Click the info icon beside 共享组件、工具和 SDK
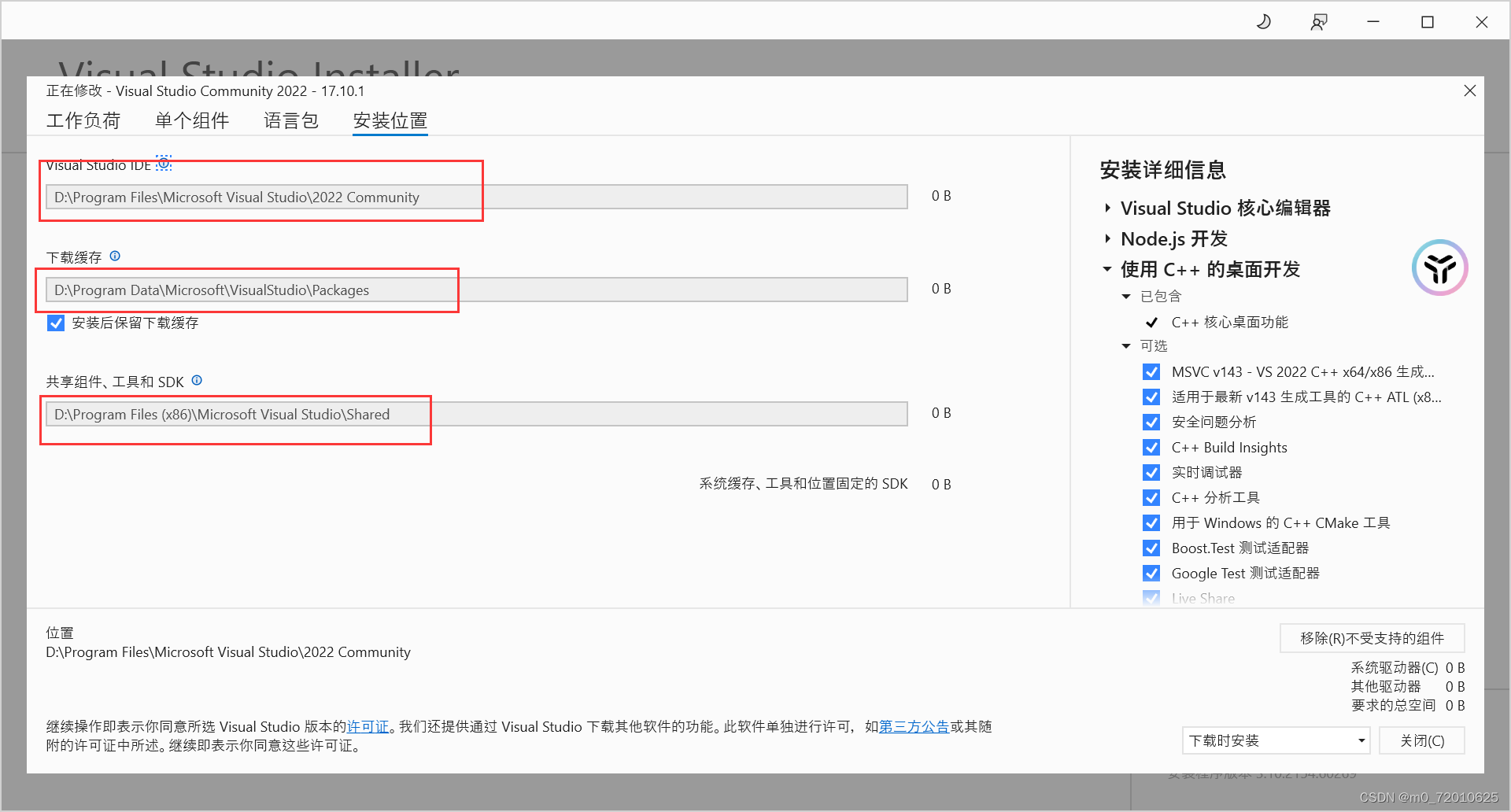Viewport: 1511px width, 812px height. [197, 381]
